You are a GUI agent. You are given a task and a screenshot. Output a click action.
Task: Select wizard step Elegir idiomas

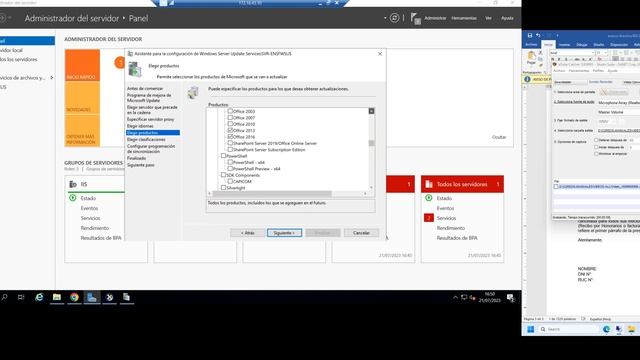point(140,126)
